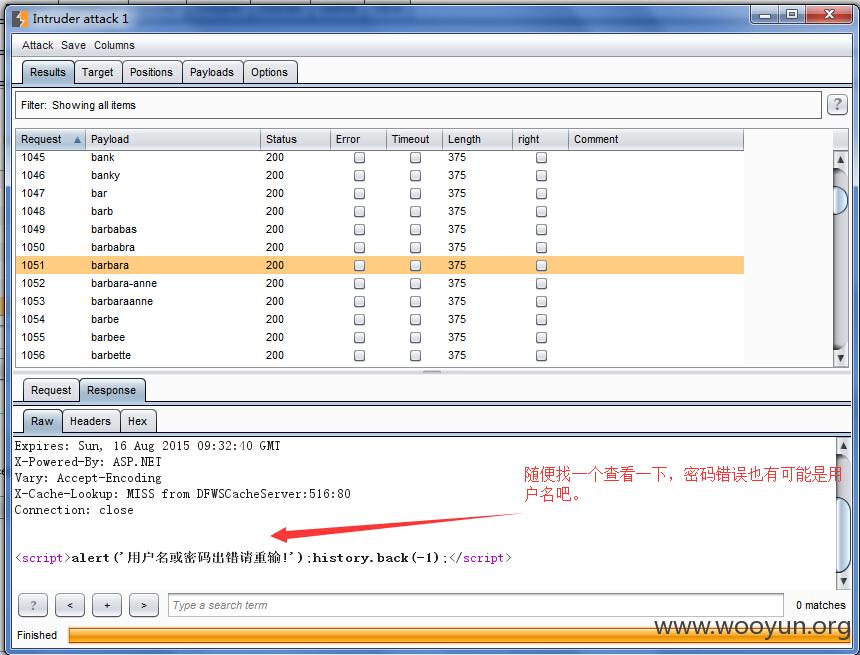Click the Comment column header

click(656, 139)
